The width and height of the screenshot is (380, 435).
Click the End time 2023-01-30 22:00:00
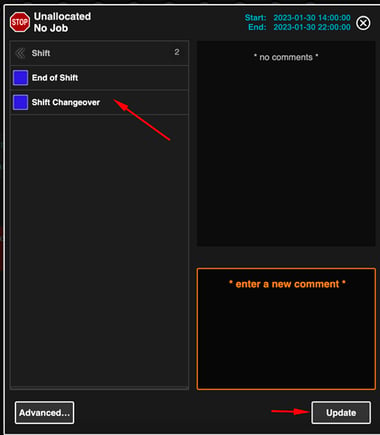[312, 27]
